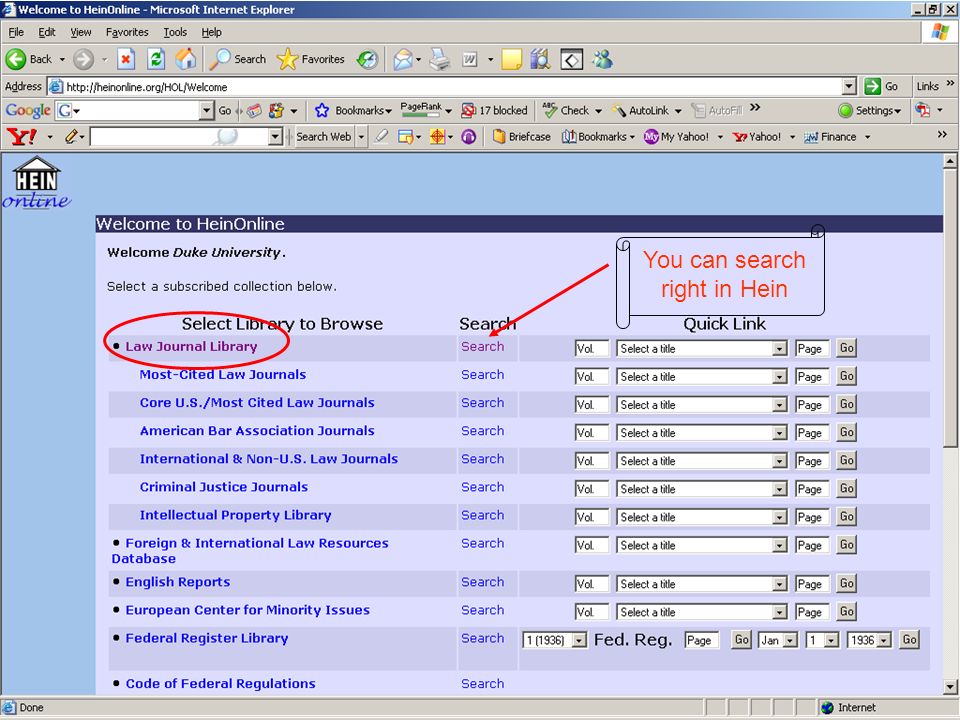Open Google Bookmarks star button

click(353, 110)
